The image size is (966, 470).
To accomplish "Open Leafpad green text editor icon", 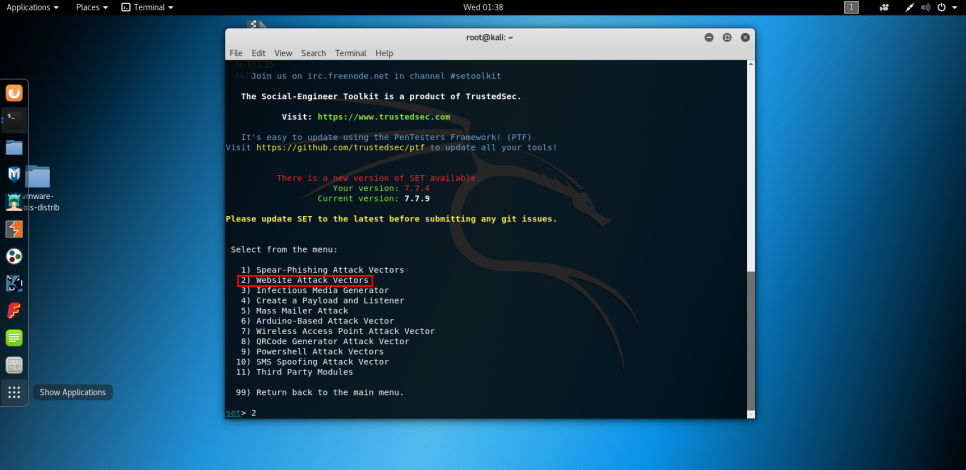I will pos(14,338).
